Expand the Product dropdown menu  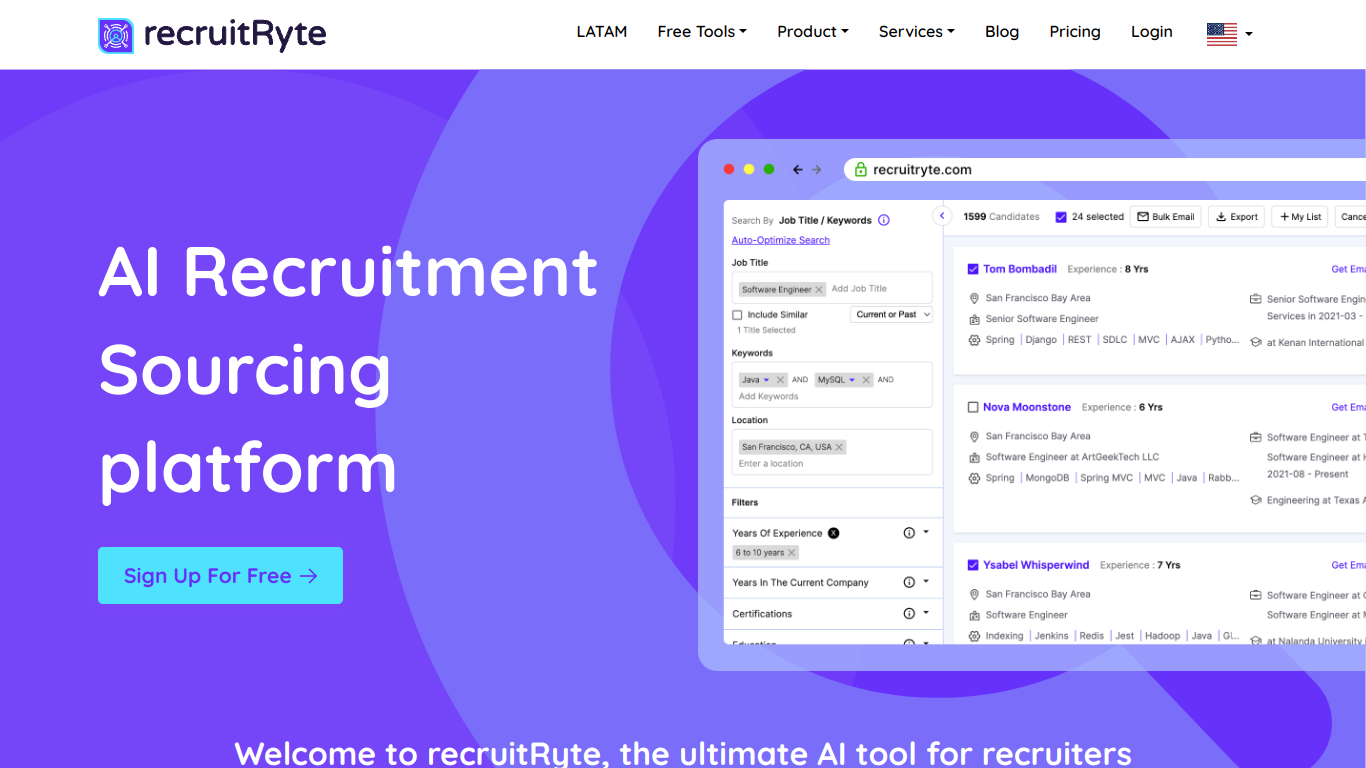(x=813, y=32)
